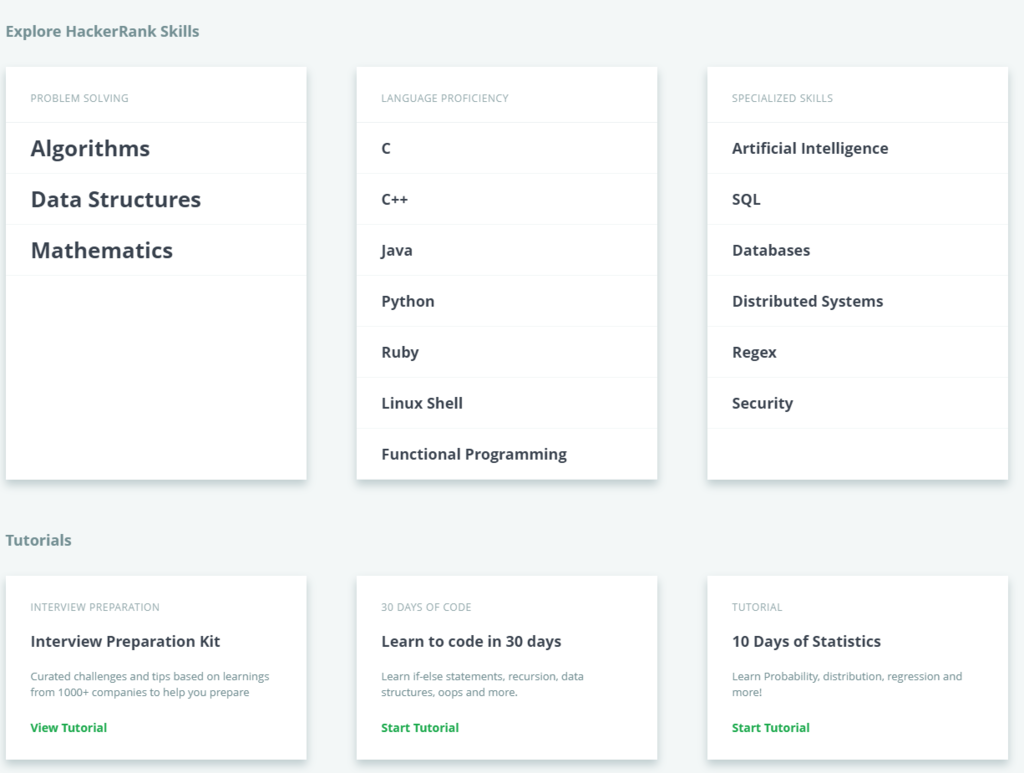Open the Interview Preparation Kit title
The width and height of the screenshot is (1024, 773).
click(125, 642)
